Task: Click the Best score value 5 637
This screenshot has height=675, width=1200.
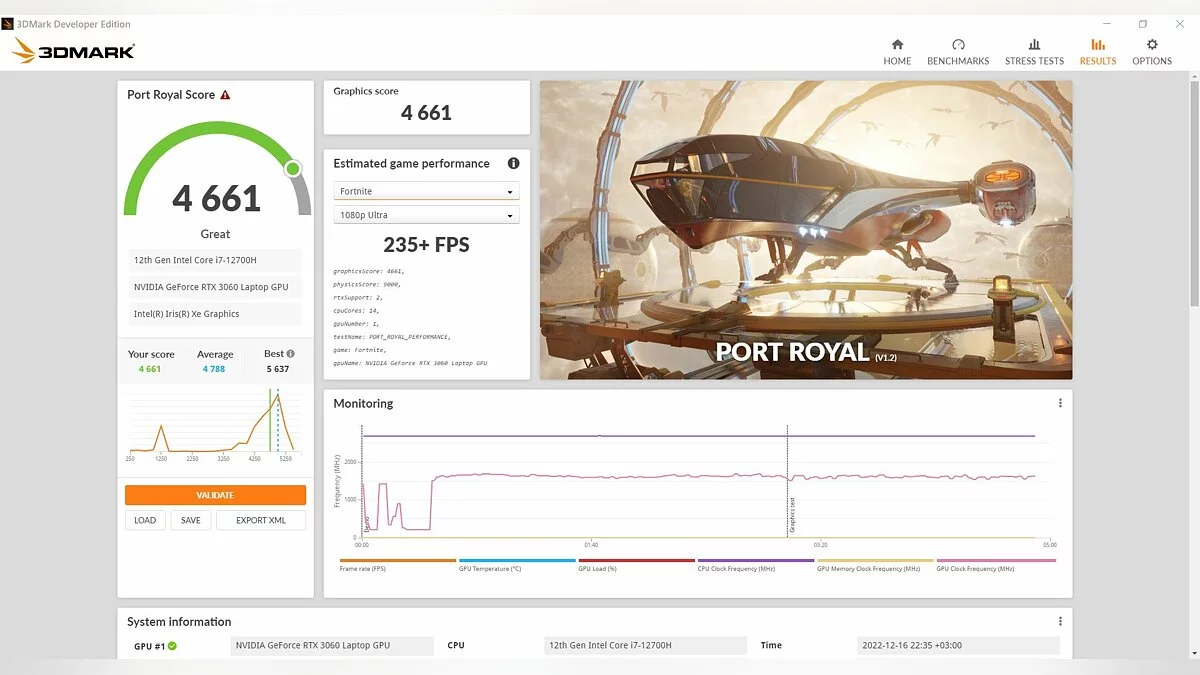Action: click(x=278, y=369)
